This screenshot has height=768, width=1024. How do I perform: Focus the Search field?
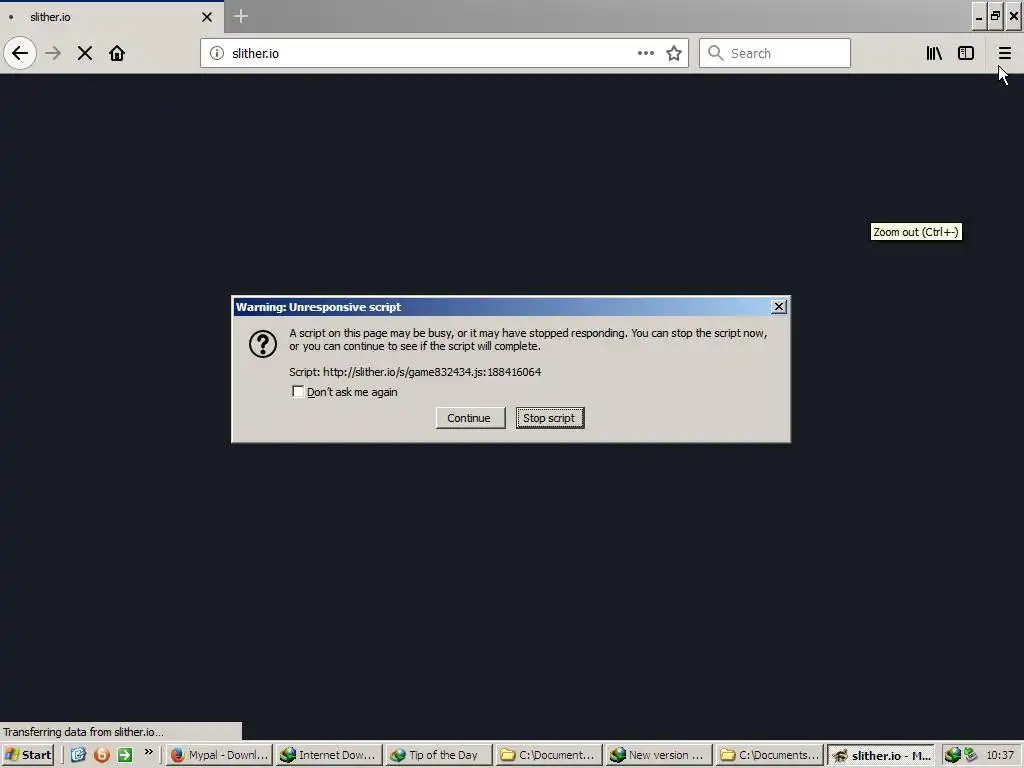click(x=775, y=53)
